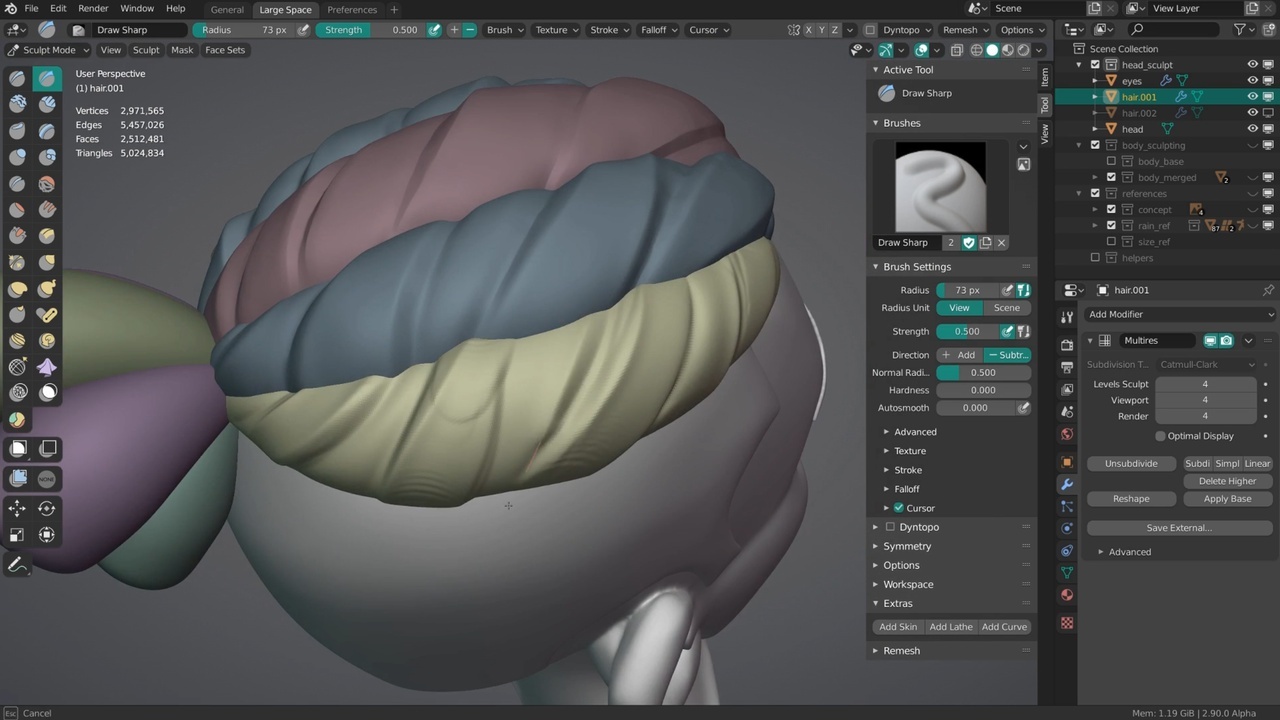Image resolution: width=1280 pixels, height=720 pixels.
Task: Open the Modifier properties wrench tab
Action: pos(1067,484)
